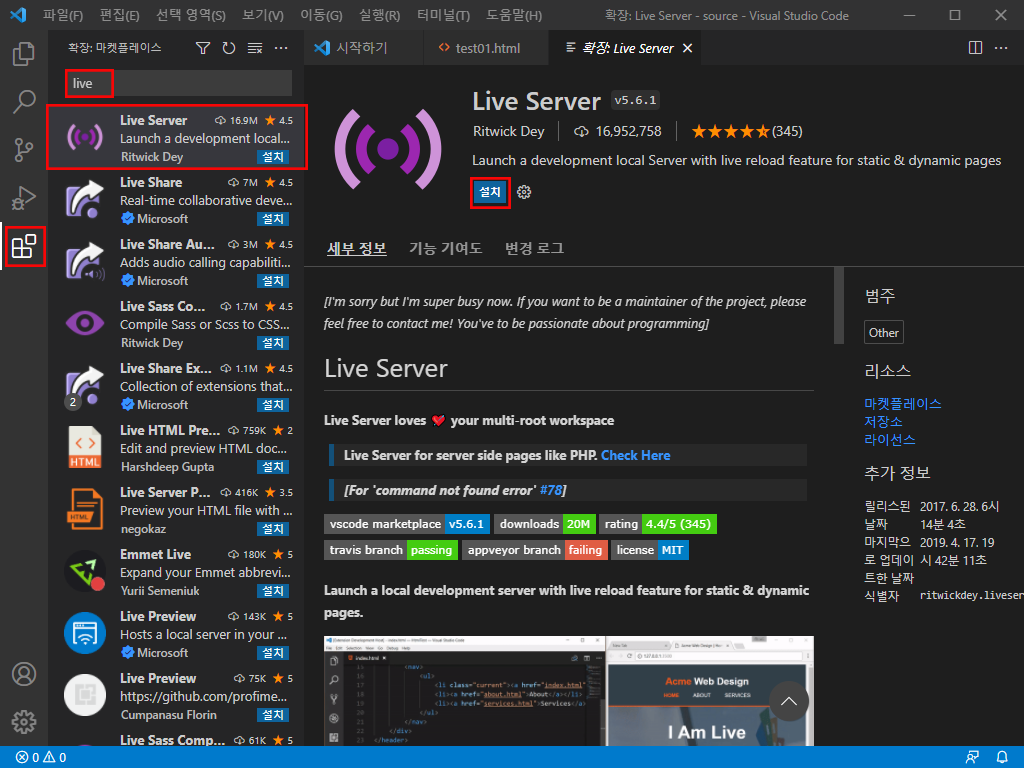1024x768 pixels.
Task: Click the errors and warnings status item
Action: tap(41, 758)
